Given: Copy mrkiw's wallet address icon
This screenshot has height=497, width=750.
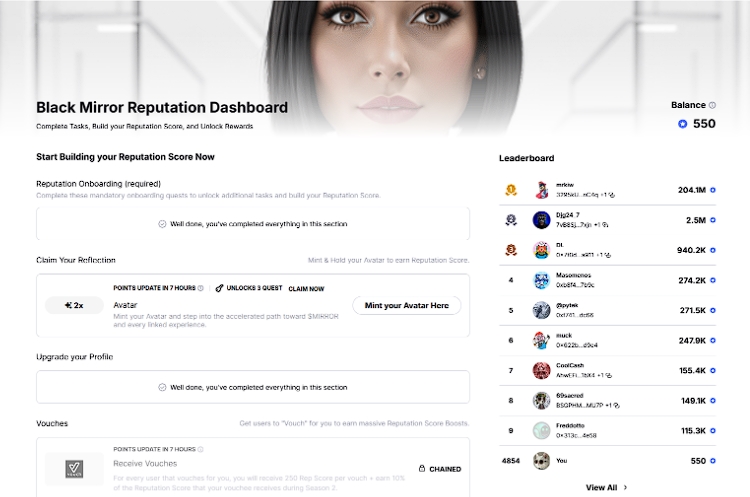Looking at the screenshot, I should tap(612, 195).
